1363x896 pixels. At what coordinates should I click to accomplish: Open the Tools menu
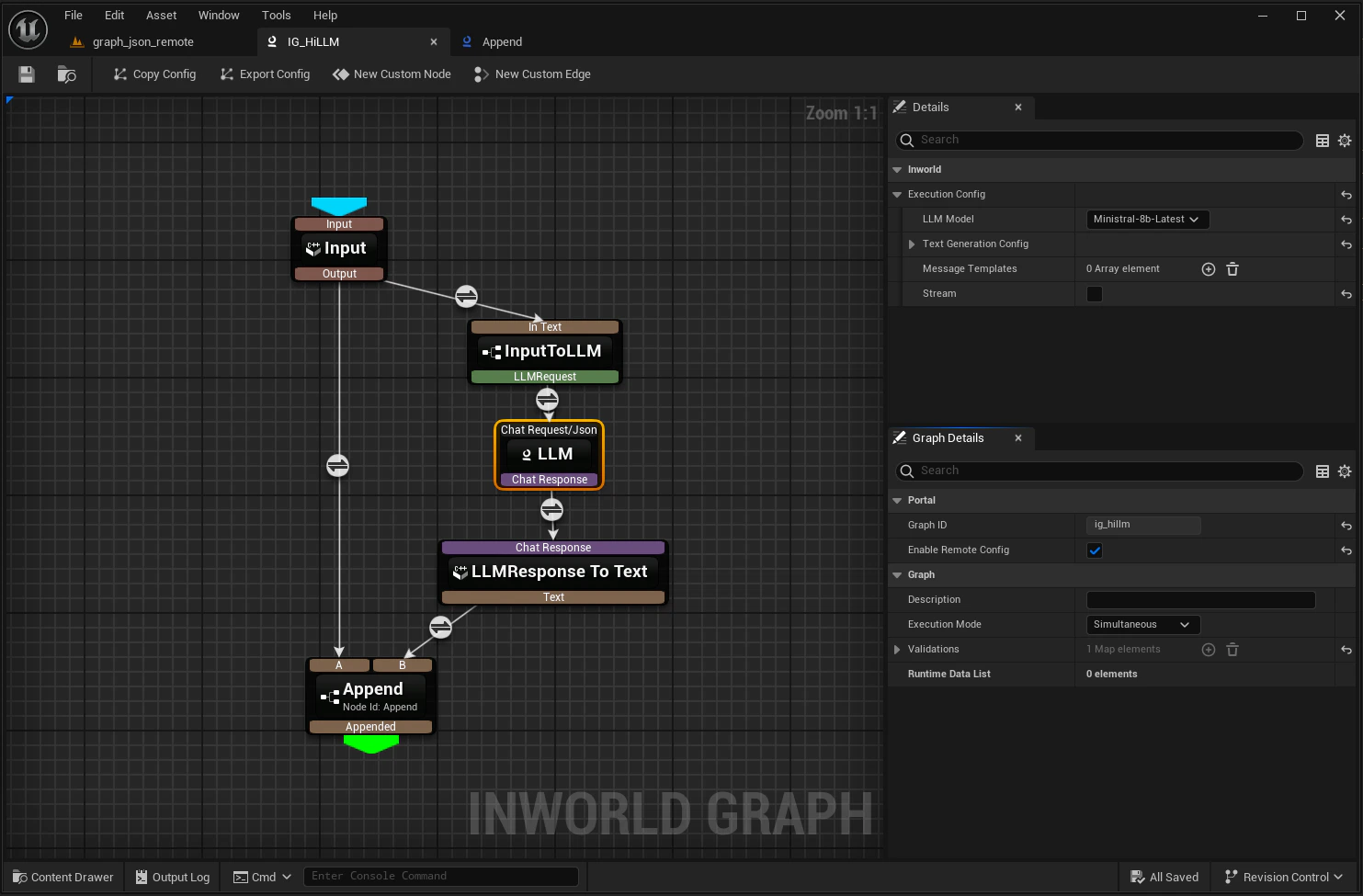click(x=276, y=15)
